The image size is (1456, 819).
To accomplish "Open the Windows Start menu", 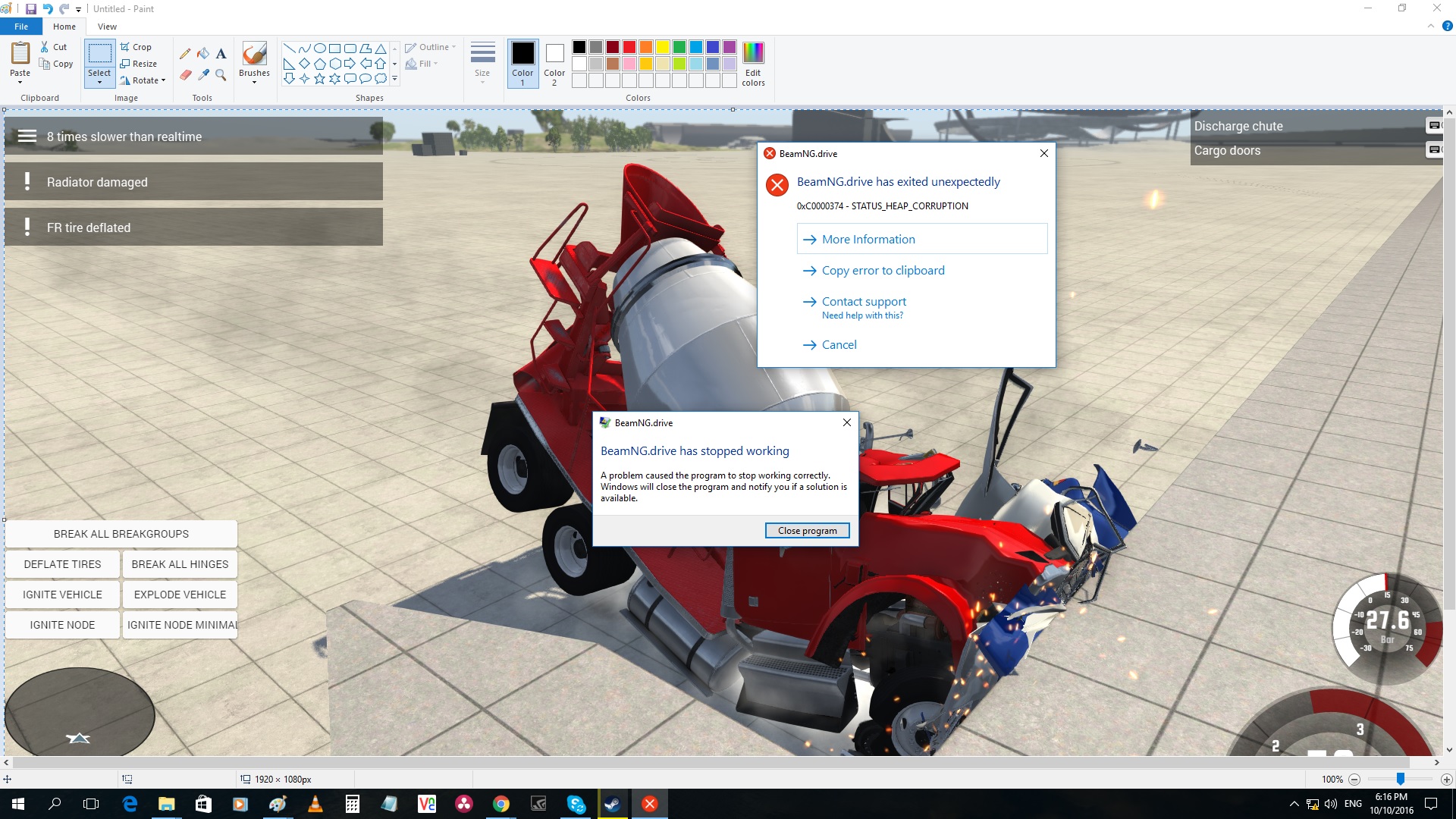I will (x=18, y=804).
